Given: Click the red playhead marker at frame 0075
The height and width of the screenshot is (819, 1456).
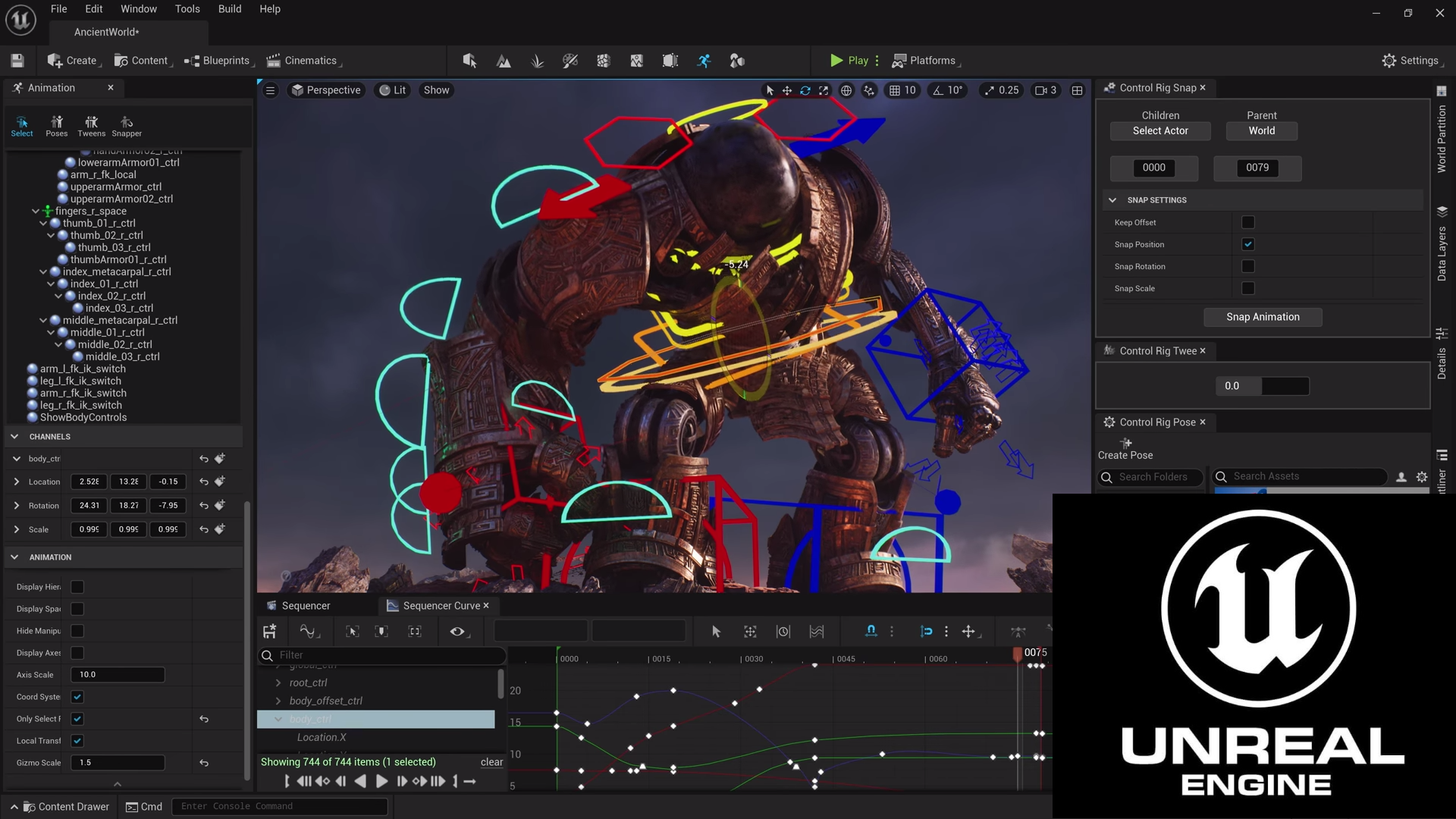Looking at the screenshot, I should (1018, 654).
